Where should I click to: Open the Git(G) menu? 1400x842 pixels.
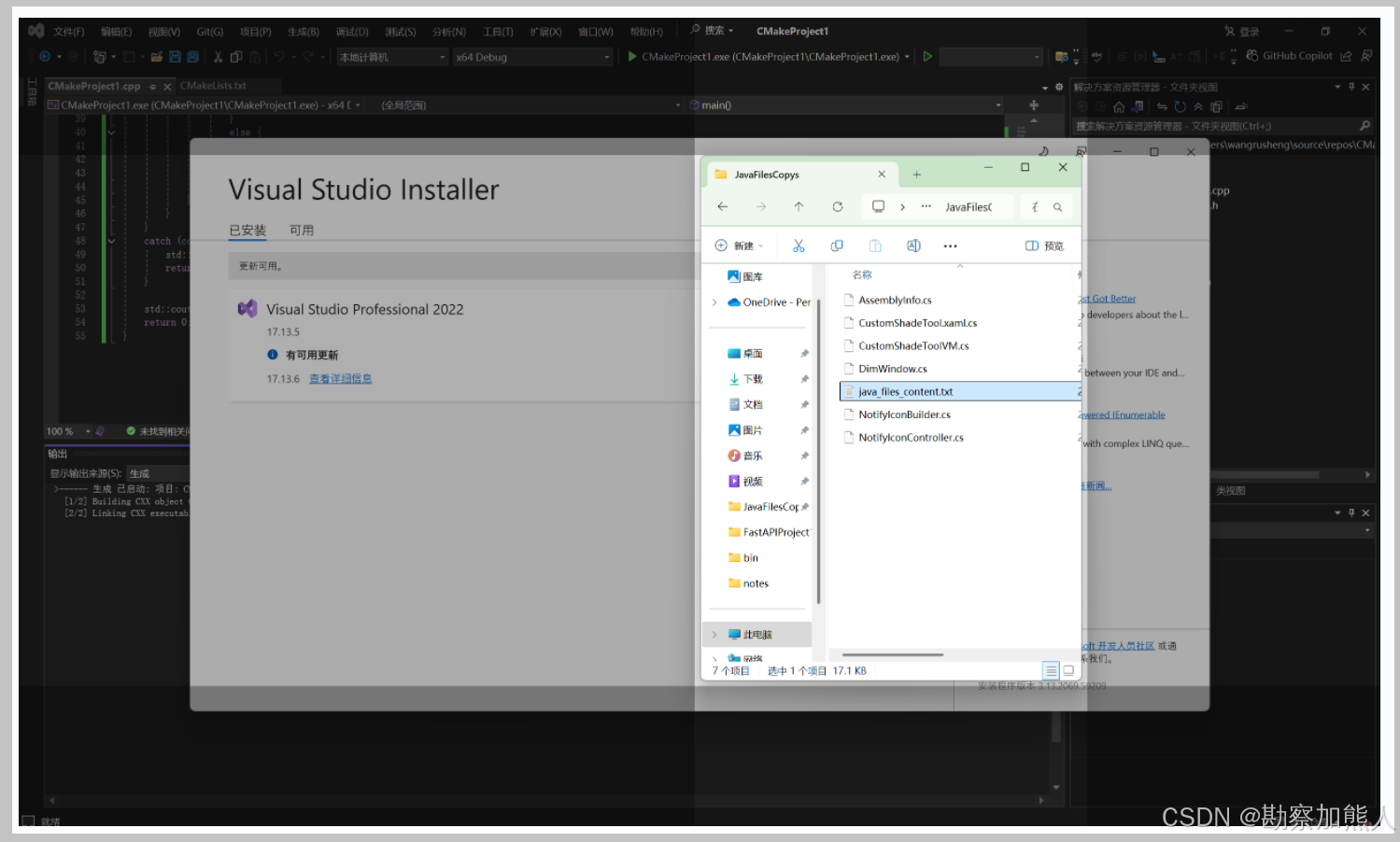pos(210,32)
